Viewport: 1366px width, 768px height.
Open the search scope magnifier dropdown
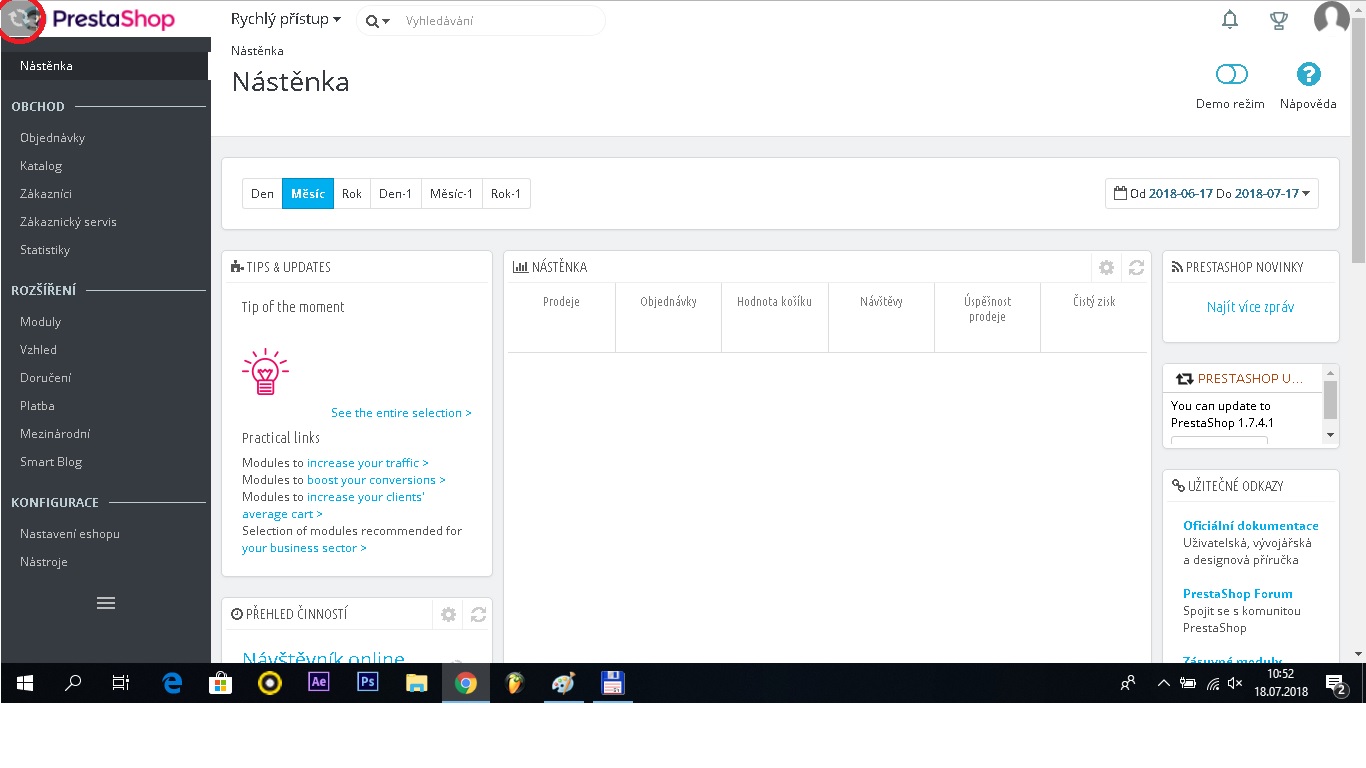(x=378, y=21)
